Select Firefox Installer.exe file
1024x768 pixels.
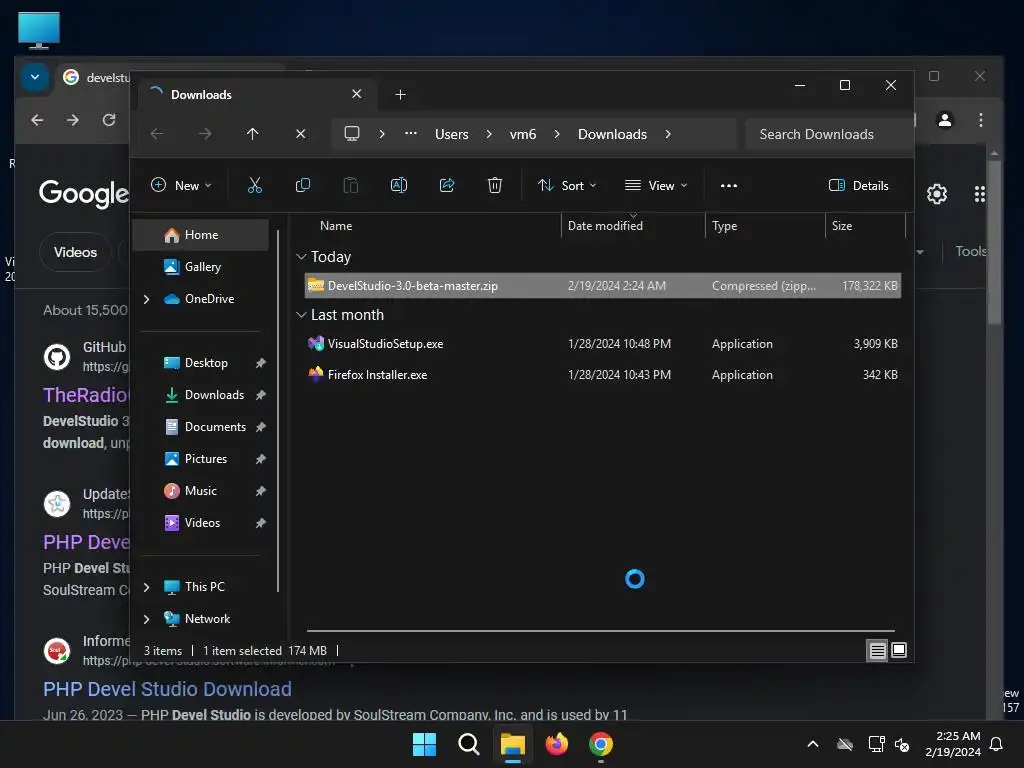(603, 375)
